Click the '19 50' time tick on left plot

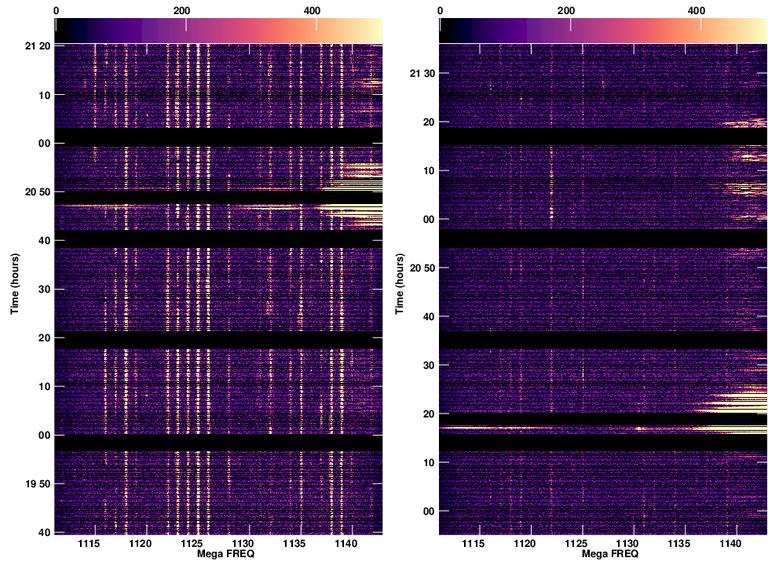[x=34, y=484]
